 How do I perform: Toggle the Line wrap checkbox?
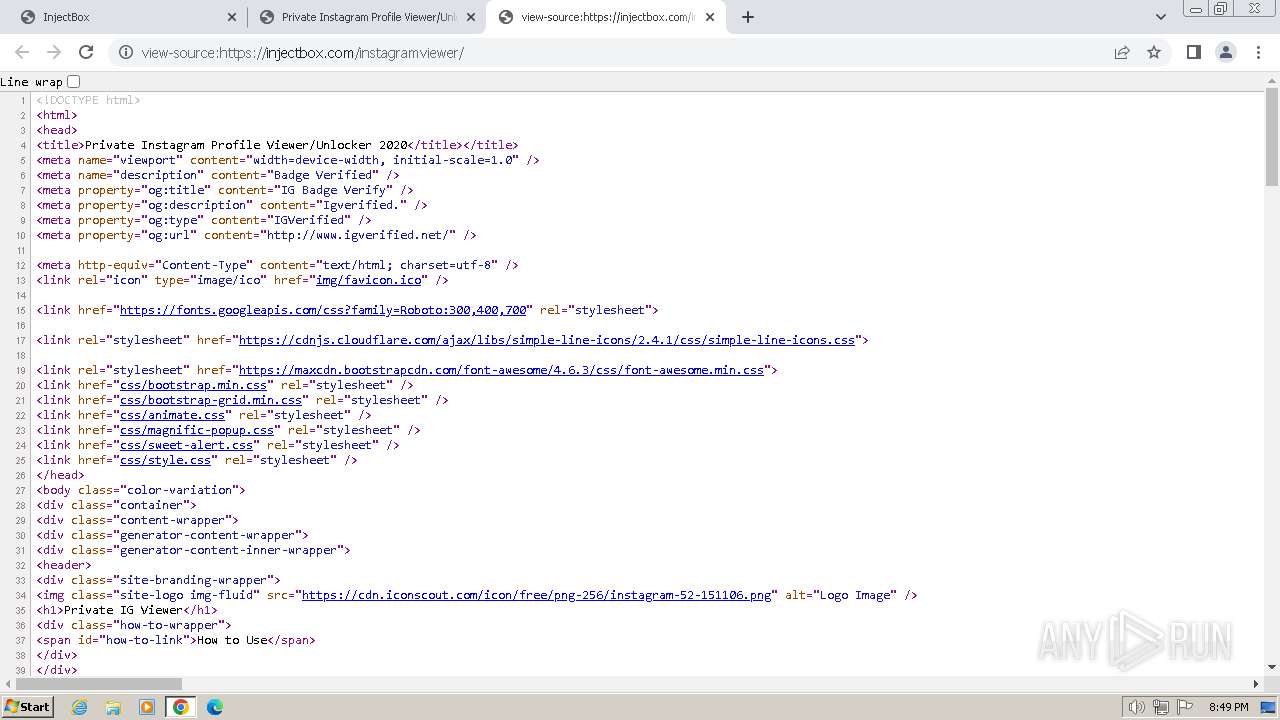point(73,81)
